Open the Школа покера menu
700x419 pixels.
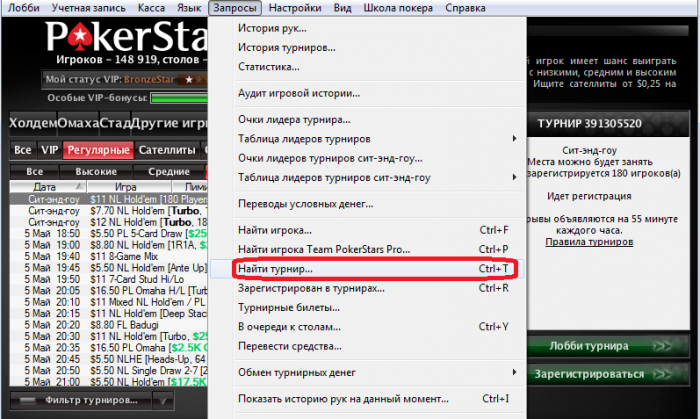pos(398,8)
